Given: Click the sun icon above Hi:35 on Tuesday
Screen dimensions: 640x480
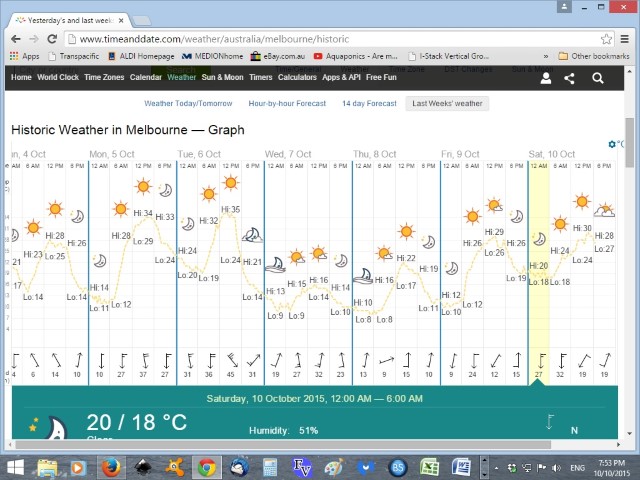Looking at the screenshot, I should point(231,183).
